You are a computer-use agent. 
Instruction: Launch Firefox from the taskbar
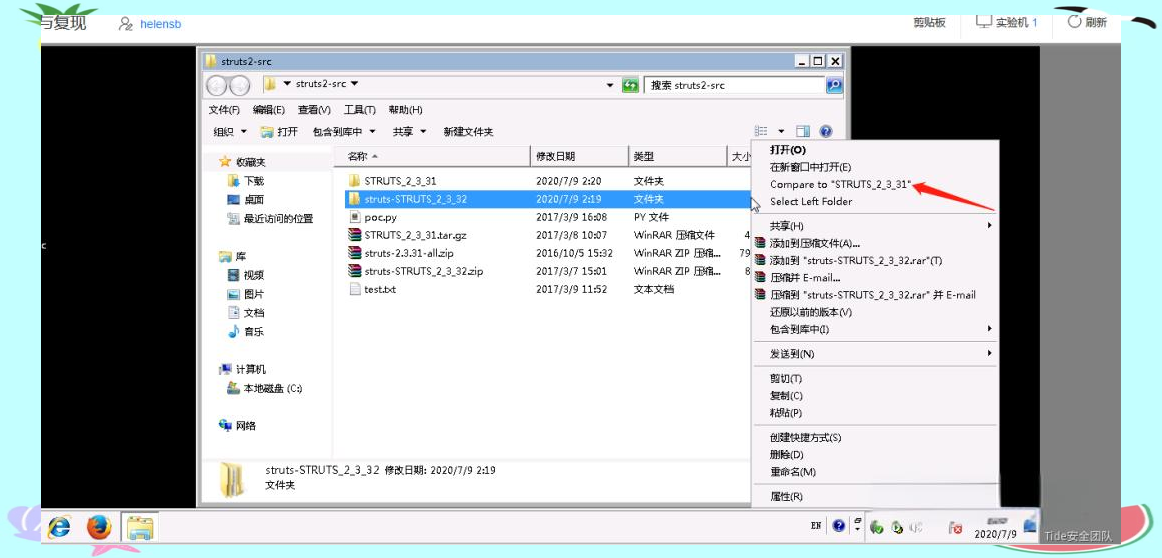click(x=99, y=528)
